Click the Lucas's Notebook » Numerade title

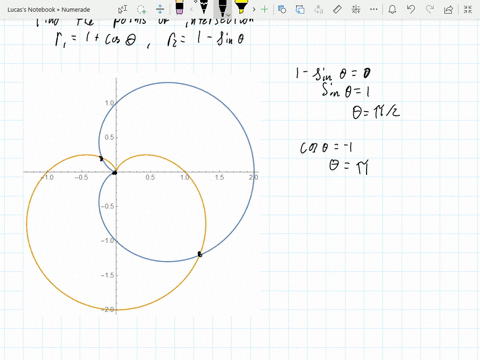tap(49, 10)
